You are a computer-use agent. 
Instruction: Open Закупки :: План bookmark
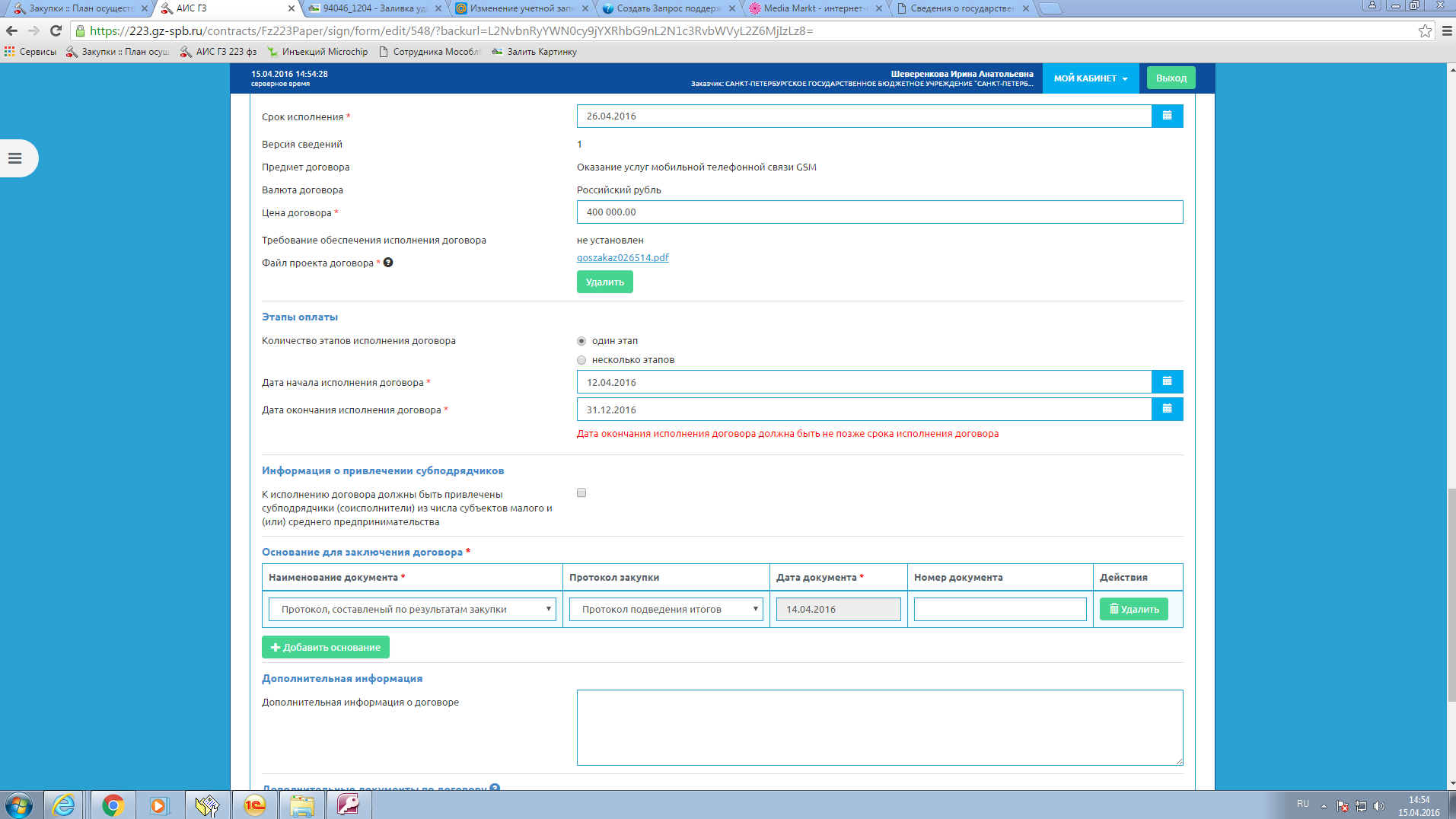tap(118, 52)
